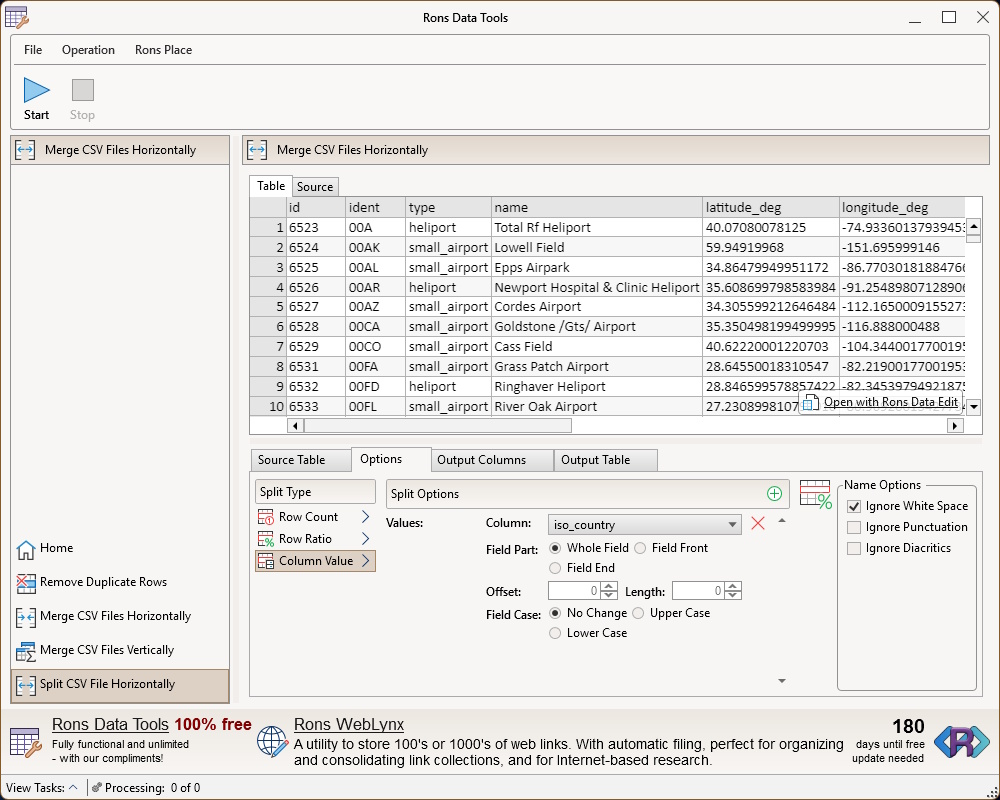Select Field End radio button
The image size is (1000, 800).
[x=555, y=568]
